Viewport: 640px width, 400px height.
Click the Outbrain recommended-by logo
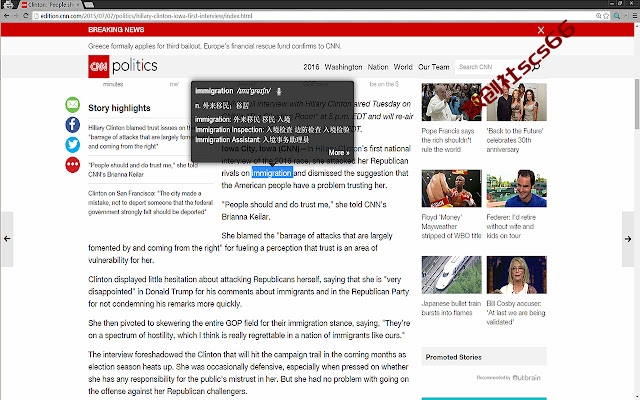pyautogui.click(x=527, y=378)
